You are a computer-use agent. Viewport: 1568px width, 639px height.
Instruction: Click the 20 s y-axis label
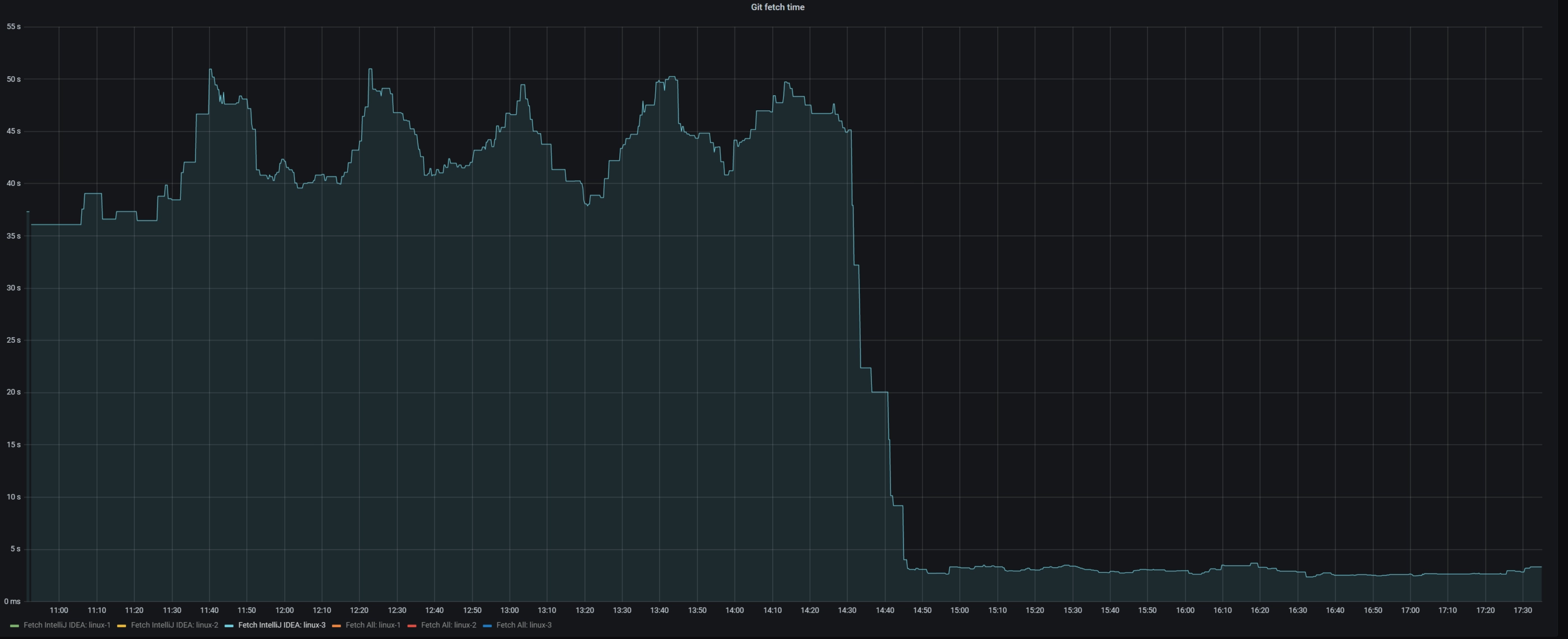point(13,392)
